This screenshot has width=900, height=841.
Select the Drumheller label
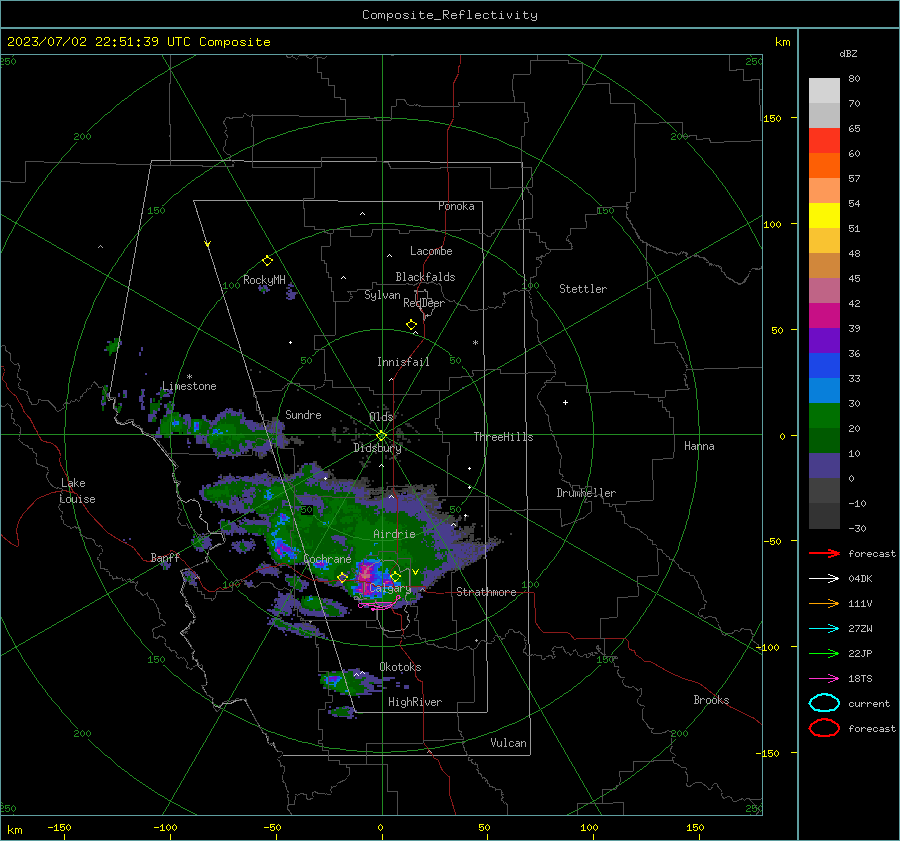pos(586,493)
